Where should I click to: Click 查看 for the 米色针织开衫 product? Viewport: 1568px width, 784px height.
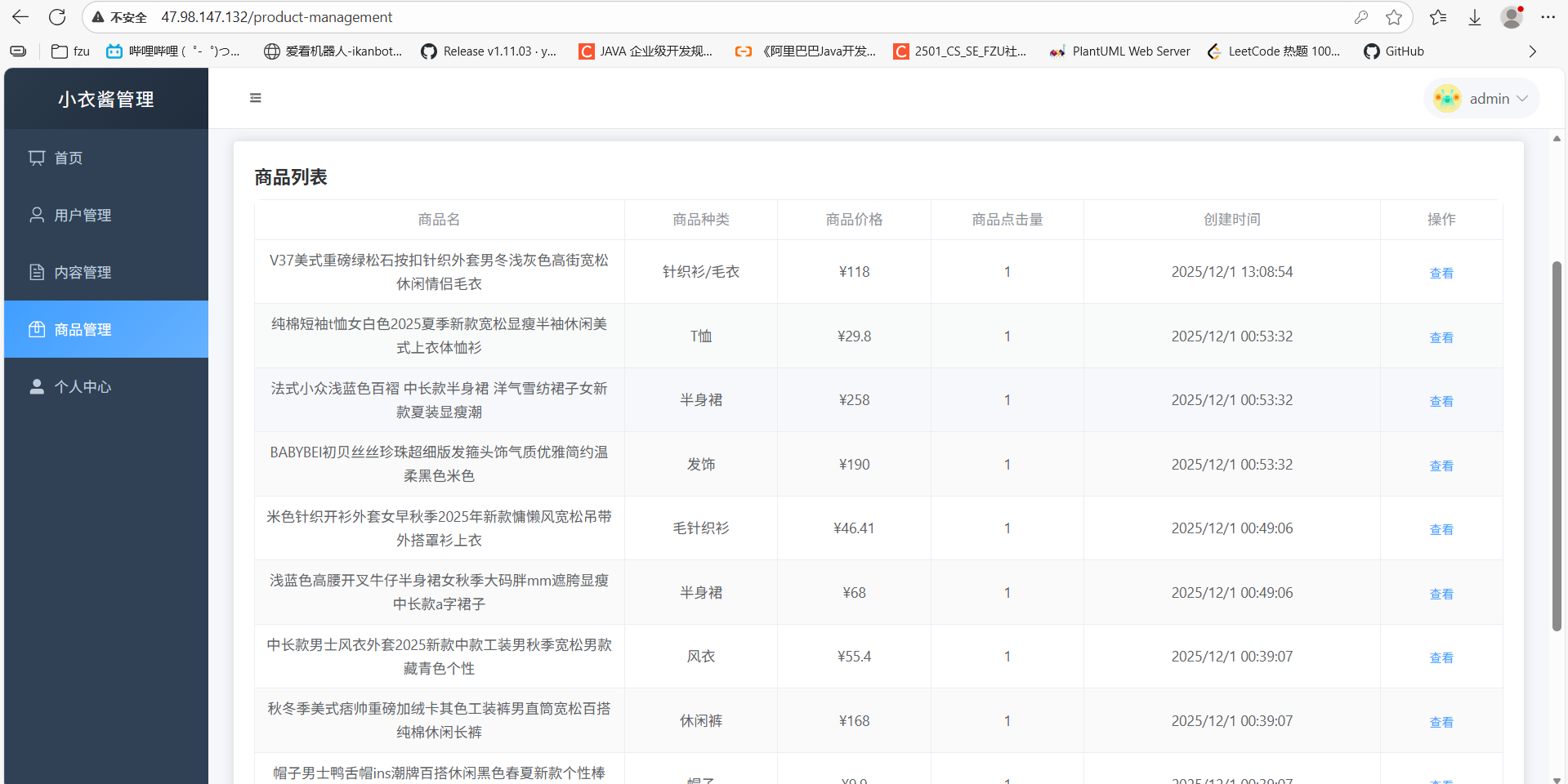coord(1441,529)
